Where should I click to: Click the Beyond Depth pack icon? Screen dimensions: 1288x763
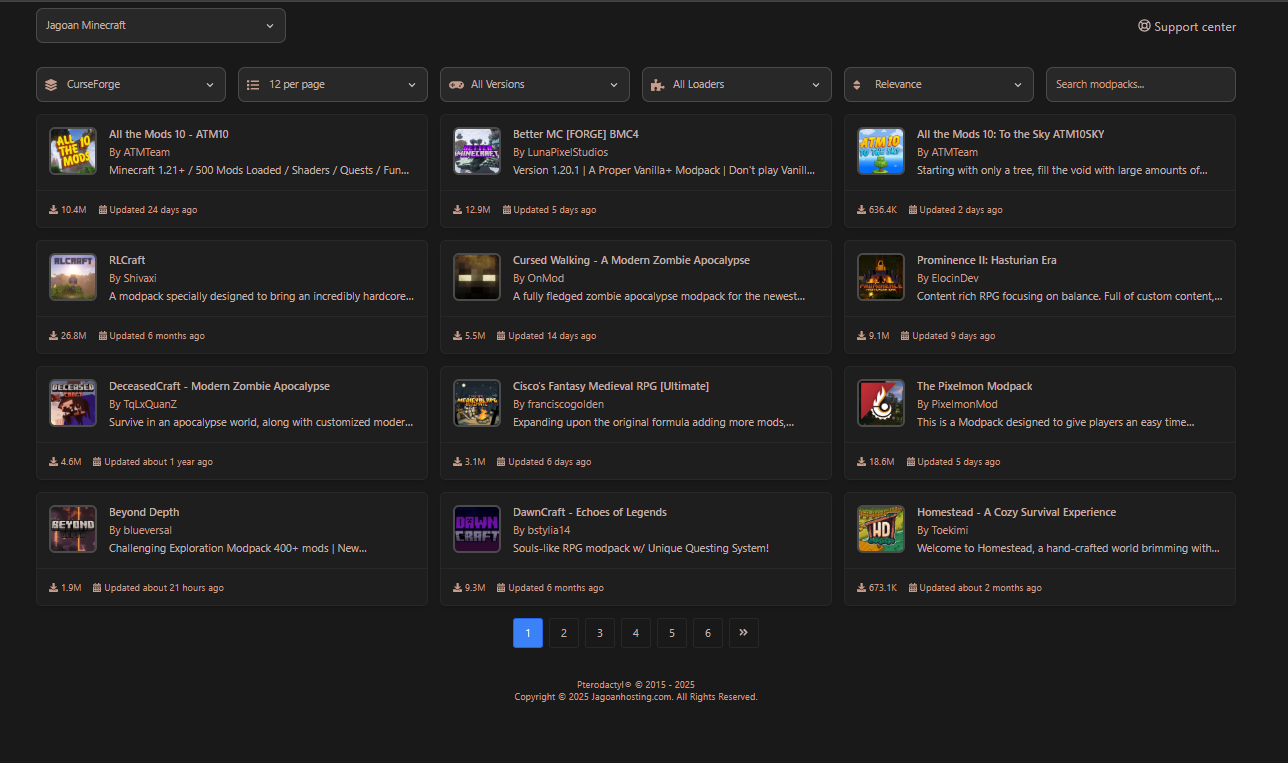pyautogui.click(x=73, y=529)
